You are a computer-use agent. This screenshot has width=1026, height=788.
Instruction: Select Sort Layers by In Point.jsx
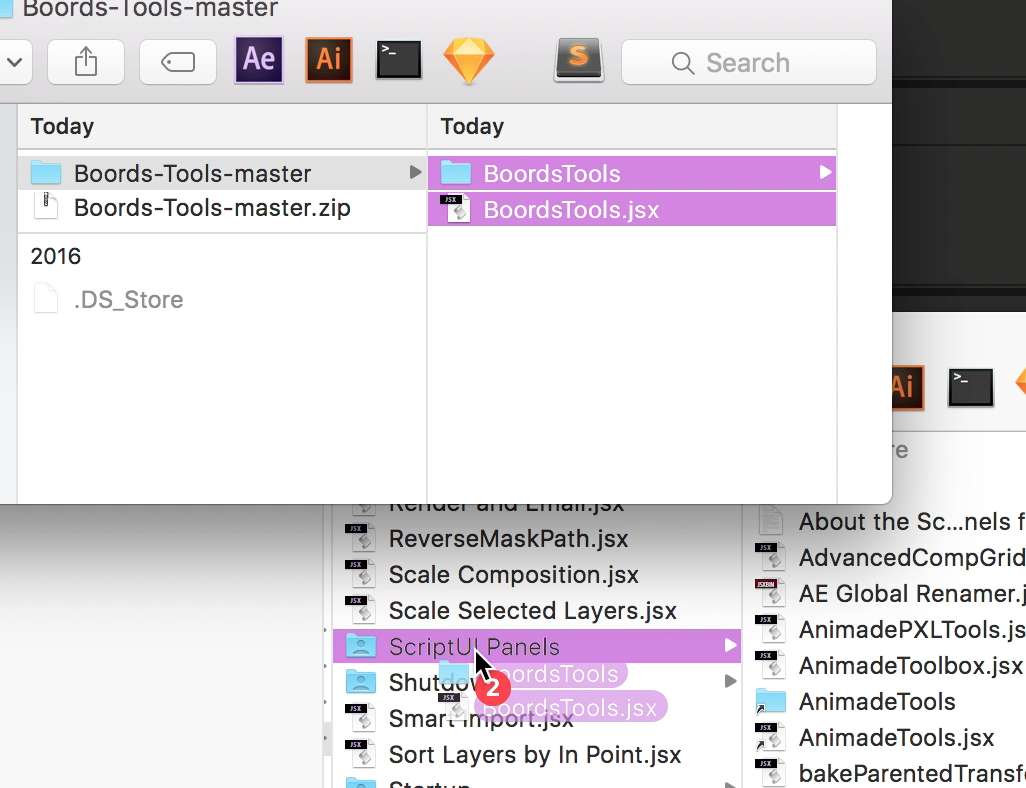coord(537,755)
